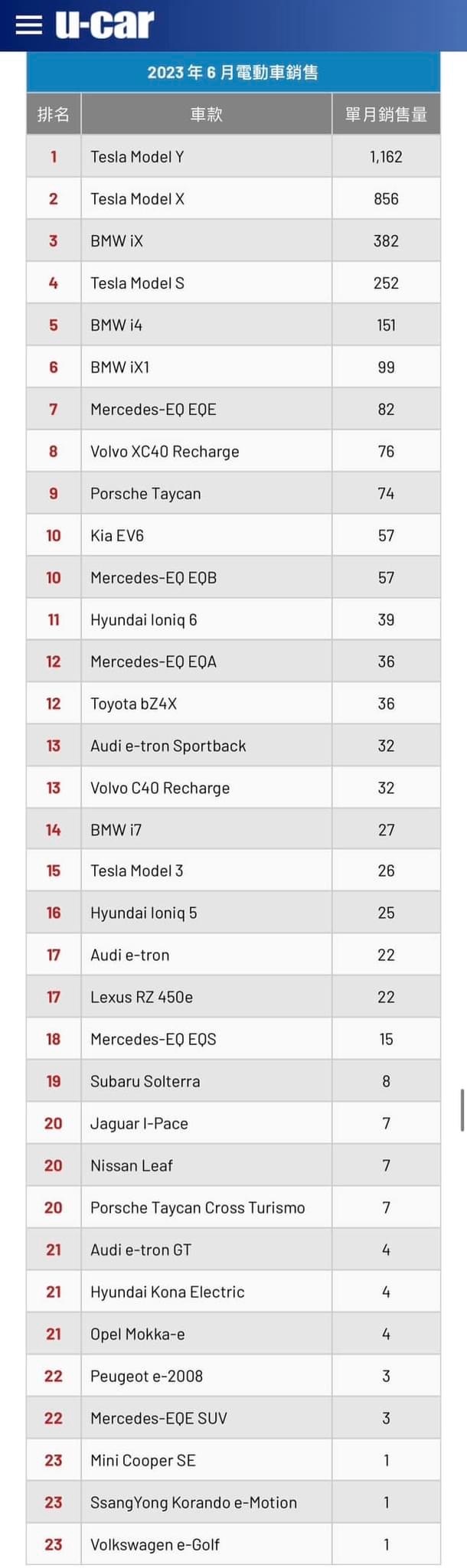467x1568 pixels.
Task: Select the Toyota bZ4X model name
Action: pos(134,704)
